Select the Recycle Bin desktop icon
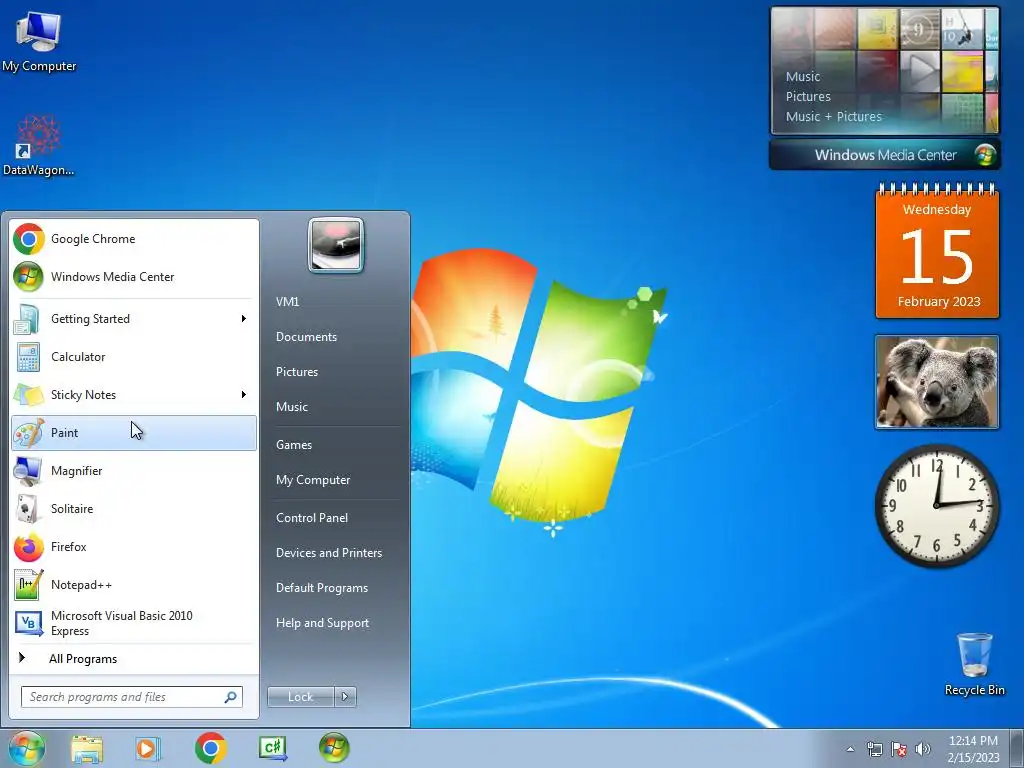1024x768 pixels. coord(974,664)
